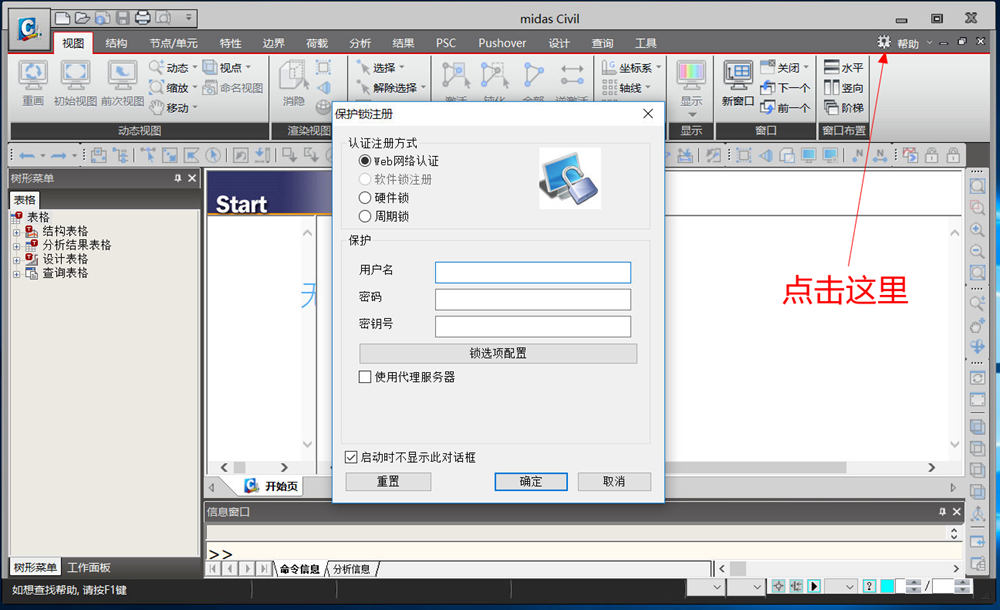Click the Redraw (重画) icon
The image size is (1000, 610).
point(33,77)
